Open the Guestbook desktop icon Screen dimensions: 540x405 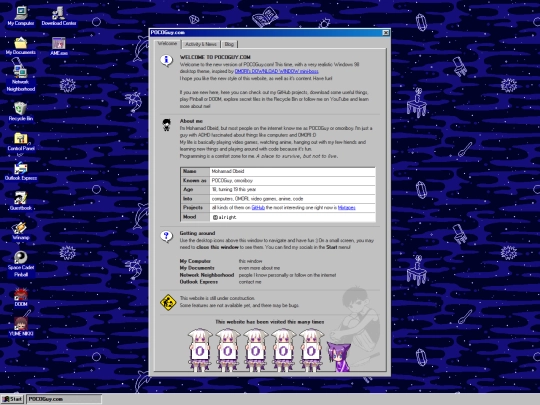click(x=21, y=201)
